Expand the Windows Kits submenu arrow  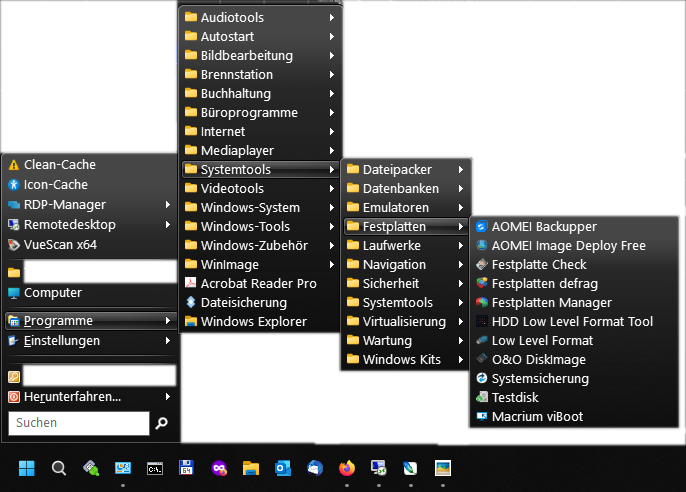tap(461, 359)
